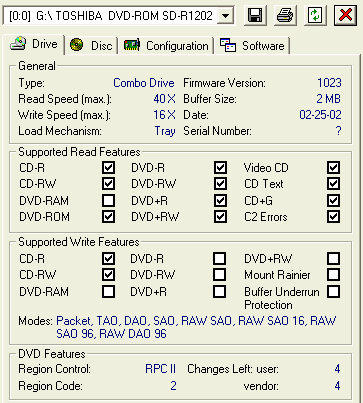Click the user changes left value '4'
The image size is (363, 403).
click(337, 369)
